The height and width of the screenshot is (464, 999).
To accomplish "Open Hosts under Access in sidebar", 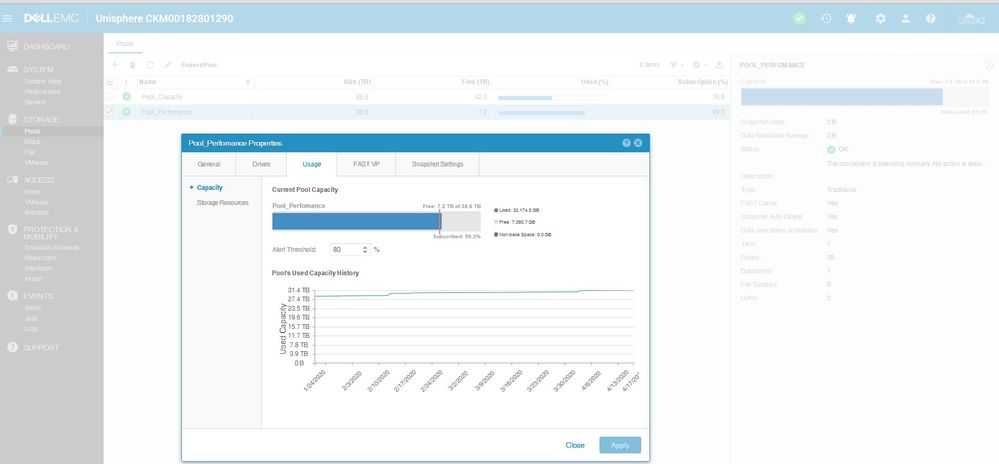I will click(32, 191).
